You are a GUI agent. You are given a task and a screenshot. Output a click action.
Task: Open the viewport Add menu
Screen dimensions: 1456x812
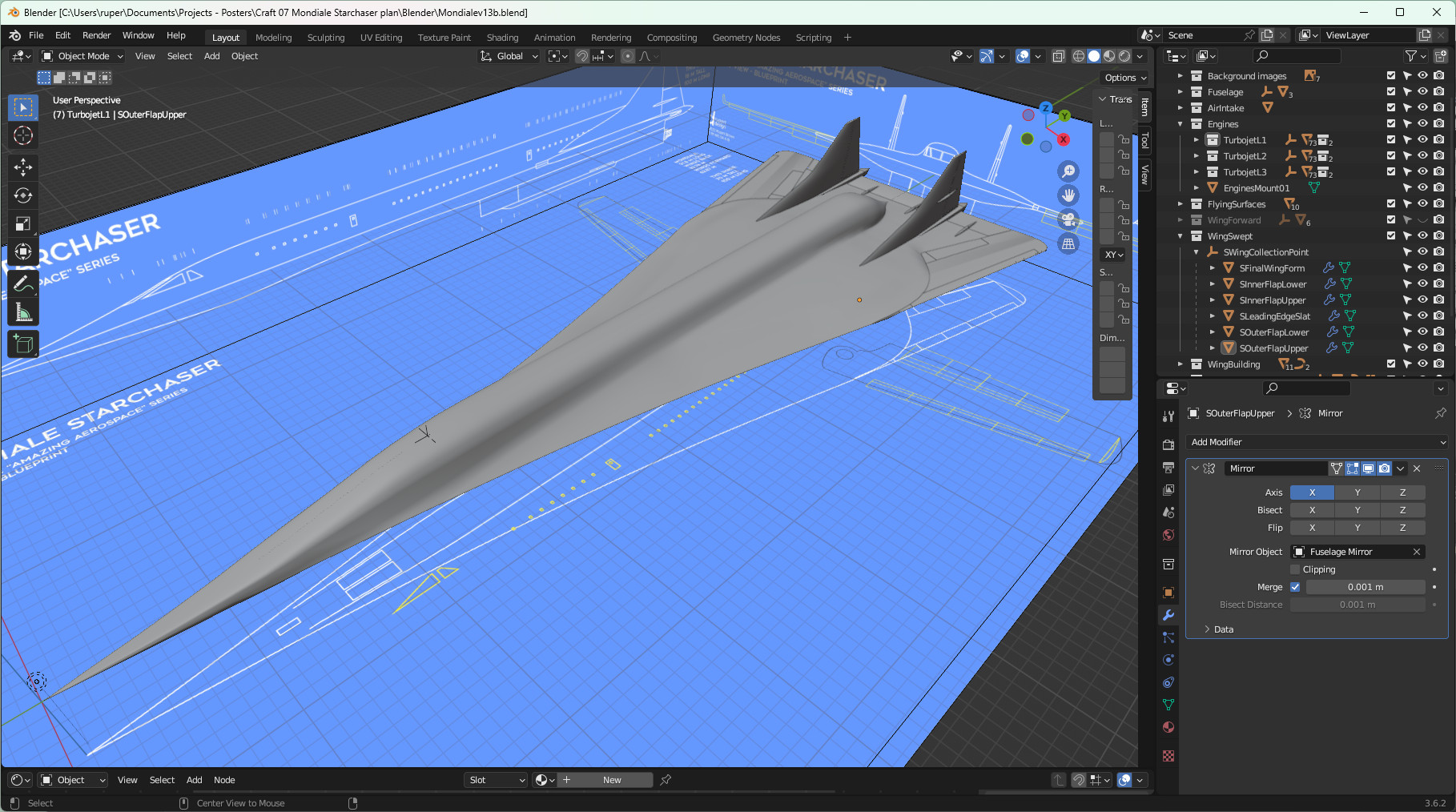pyautogui.click(x=211, y=56)
